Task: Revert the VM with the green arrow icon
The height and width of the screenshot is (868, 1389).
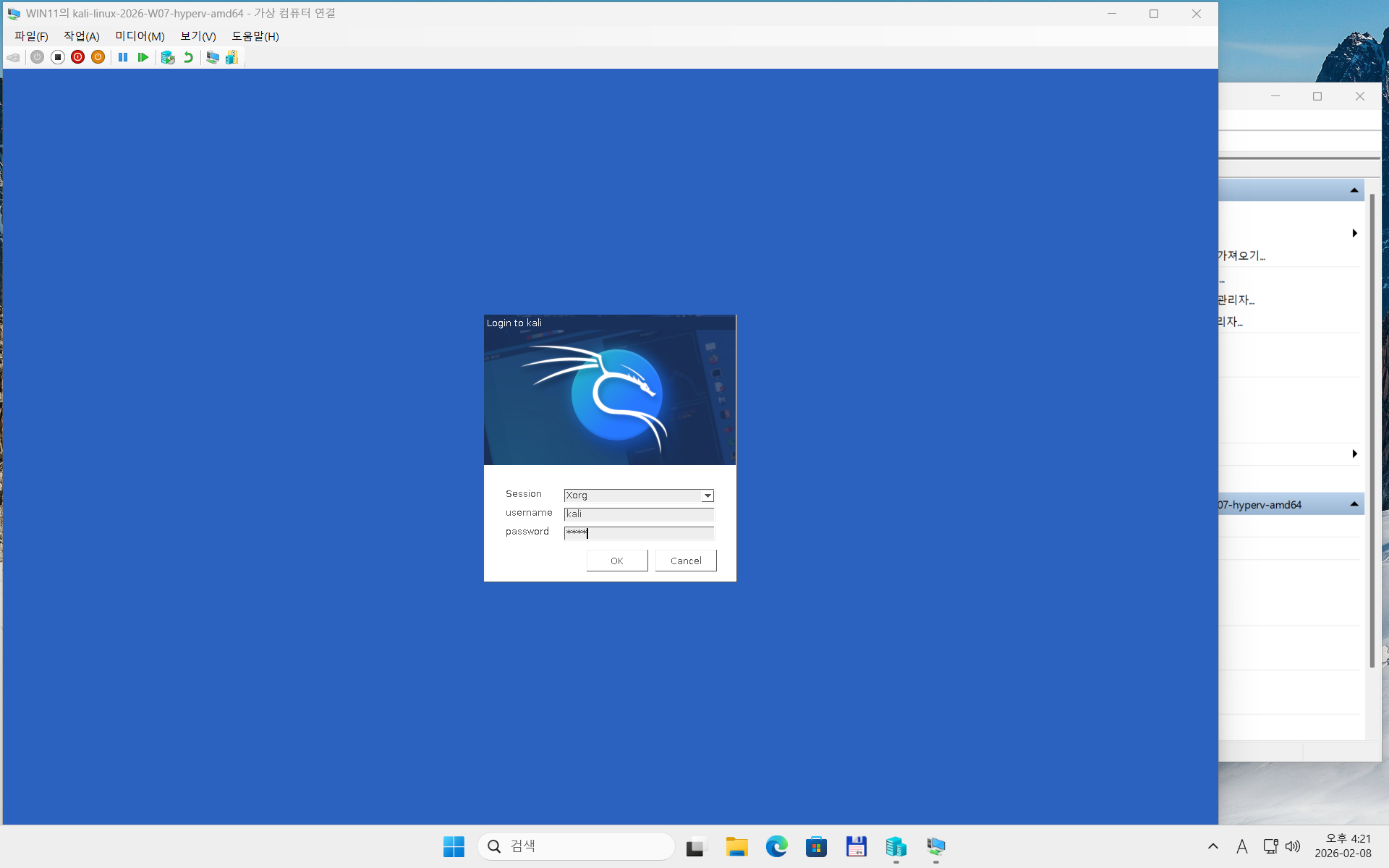Action: (x=188, y=57)
